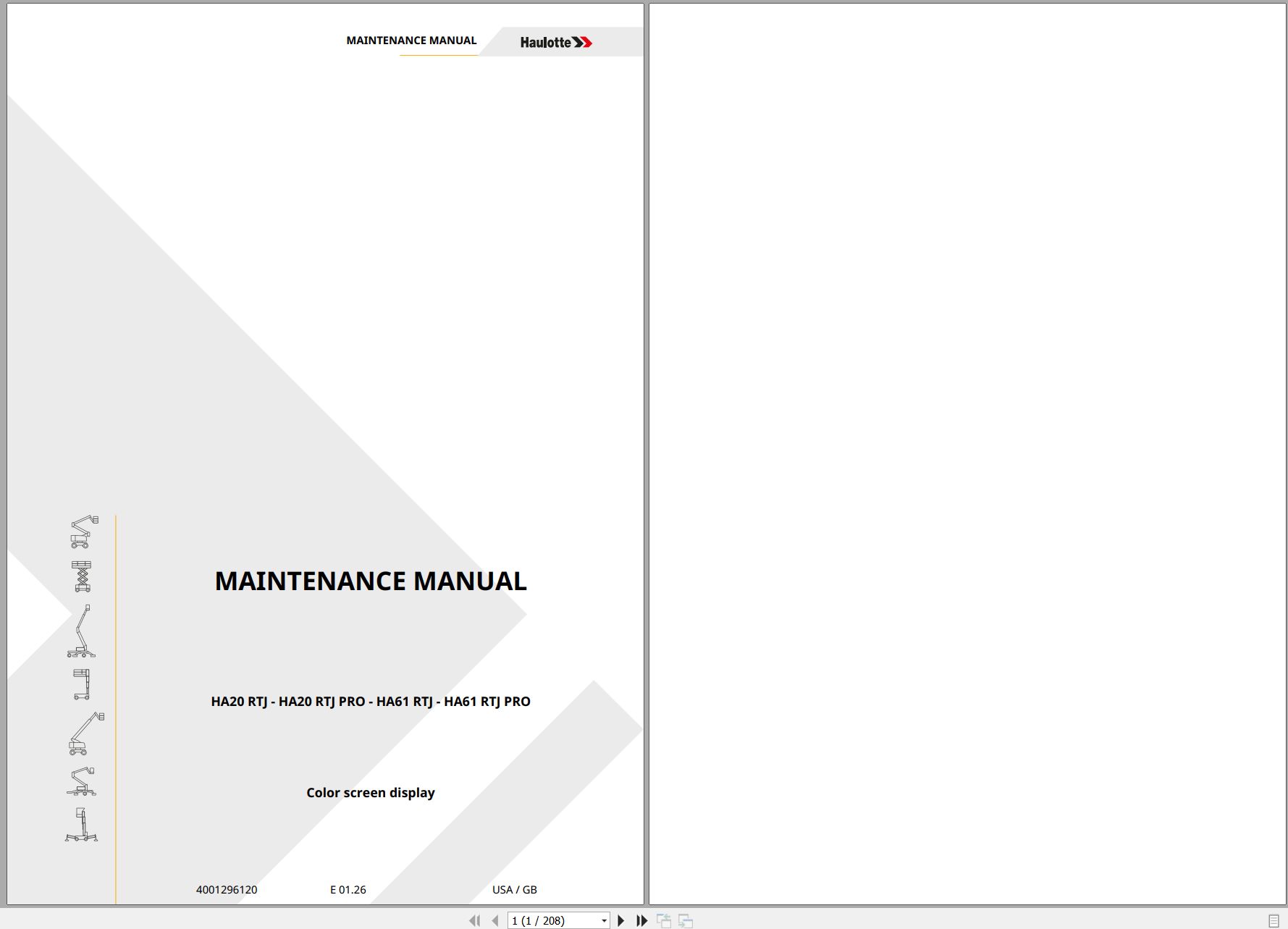
Task: Click the tall telescopic boom lift icon
Action: pos(82,631)
